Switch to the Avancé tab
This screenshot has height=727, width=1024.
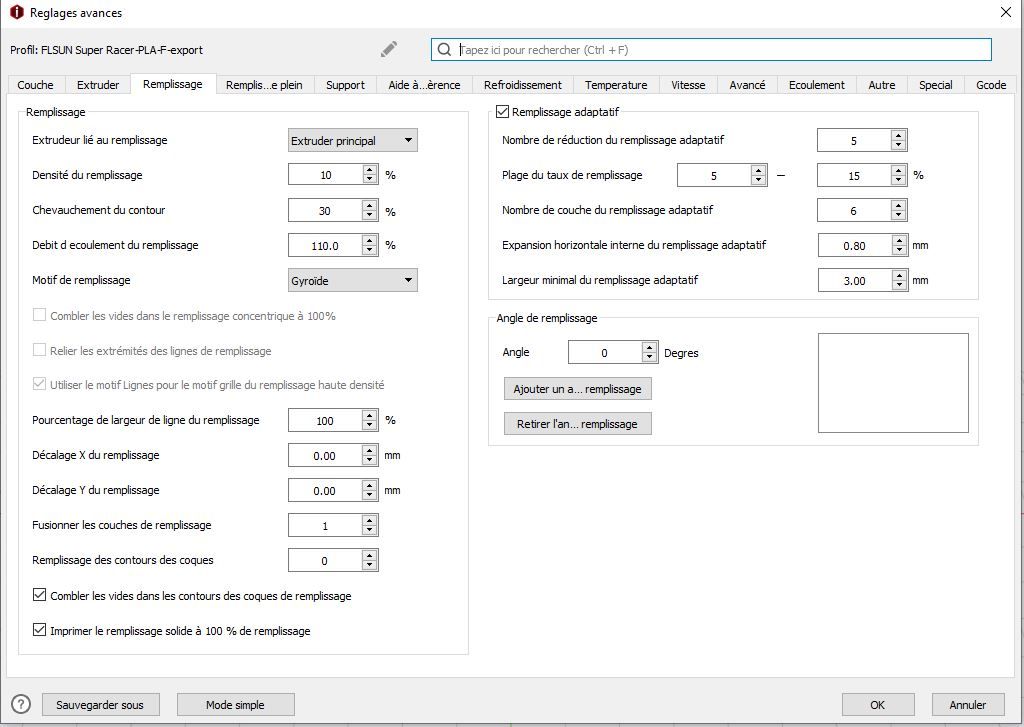747,85
